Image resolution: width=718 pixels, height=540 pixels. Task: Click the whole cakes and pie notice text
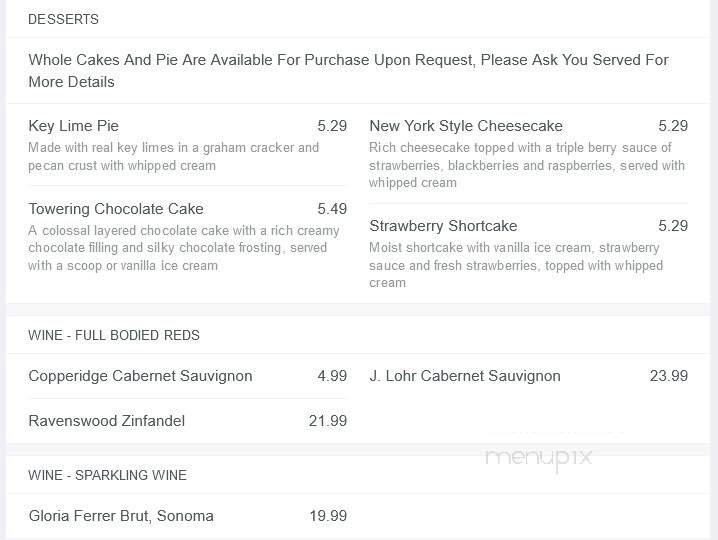coord(348,71)
